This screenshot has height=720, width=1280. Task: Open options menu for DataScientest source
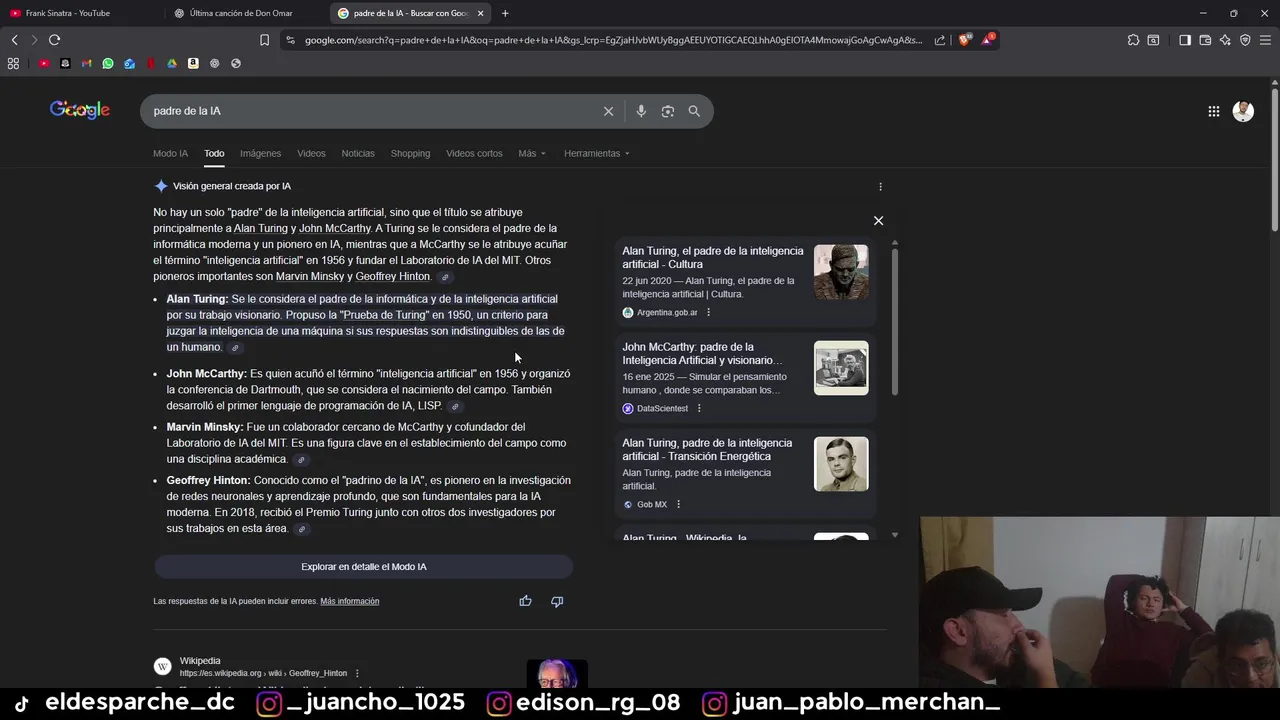699,409
